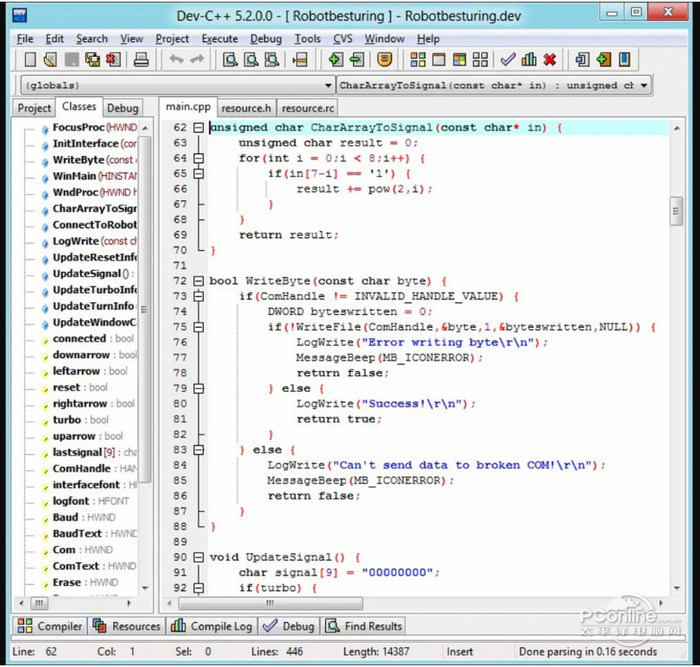The height and width of the screenshot is (667, 700).
Task: Click the code editor vertical scrollbar thumb
Action: 677,212
